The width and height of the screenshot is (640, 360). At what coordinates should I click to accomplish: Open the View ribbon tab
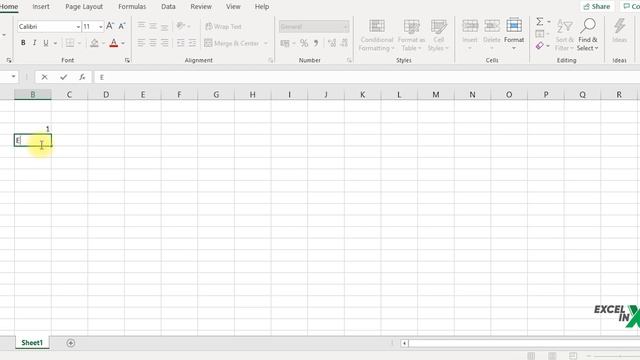coord(233,7)
